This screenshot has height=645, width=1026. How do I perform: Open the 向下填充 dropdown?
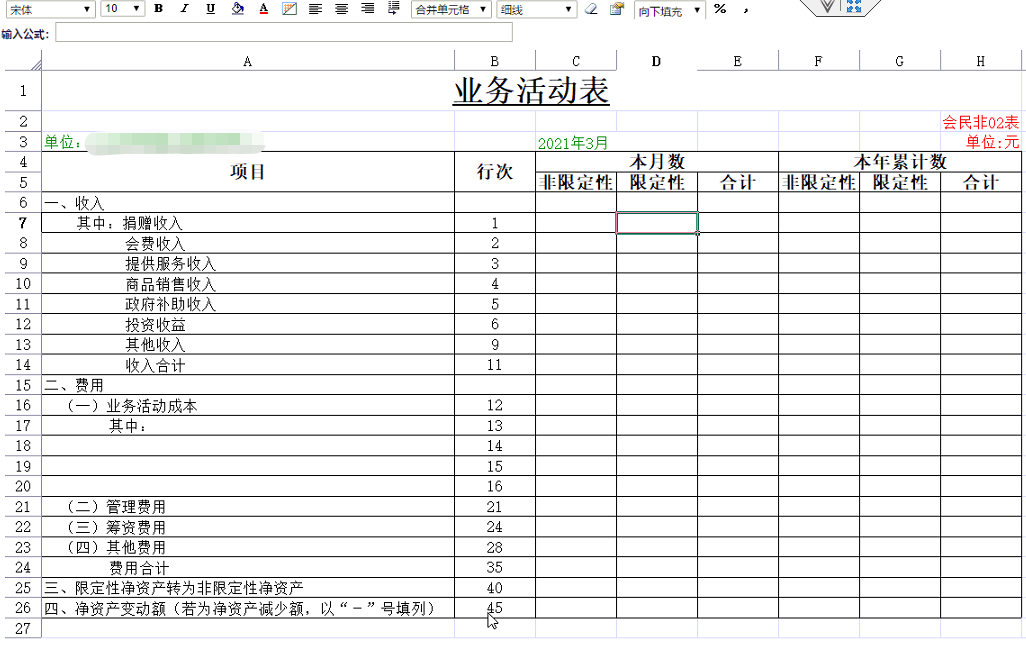pos(669,10)
